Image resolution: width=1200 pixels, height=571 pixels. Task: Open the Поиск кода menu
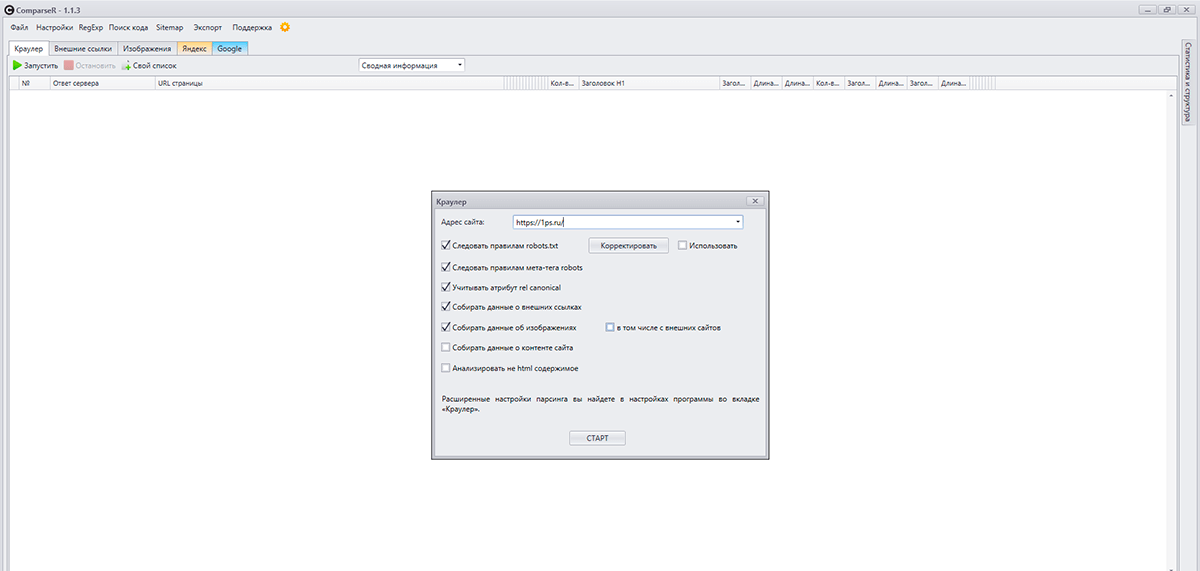129,27
